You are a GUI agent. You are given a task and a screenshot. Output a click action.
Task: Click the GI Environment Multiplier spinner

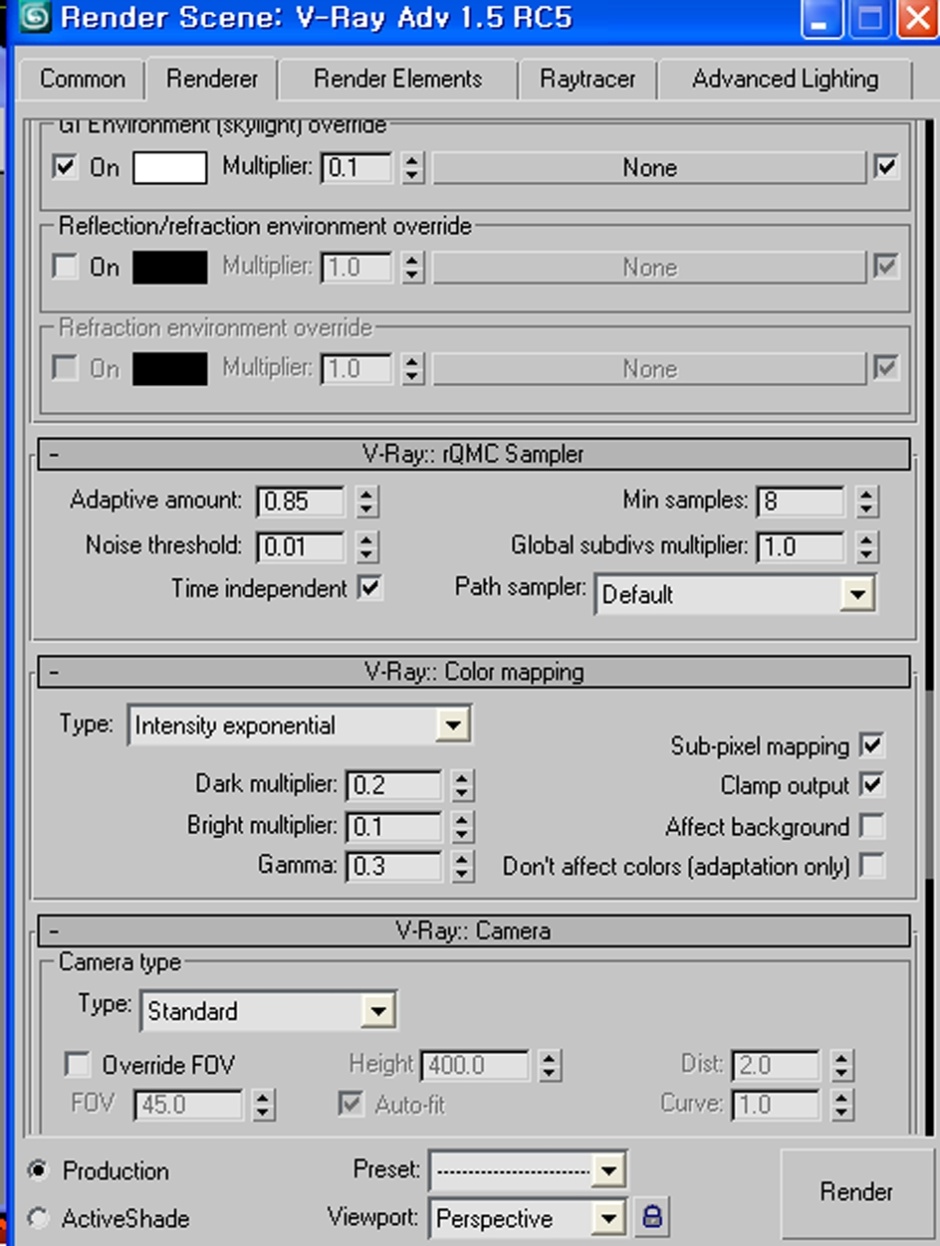tap(412, 168)
